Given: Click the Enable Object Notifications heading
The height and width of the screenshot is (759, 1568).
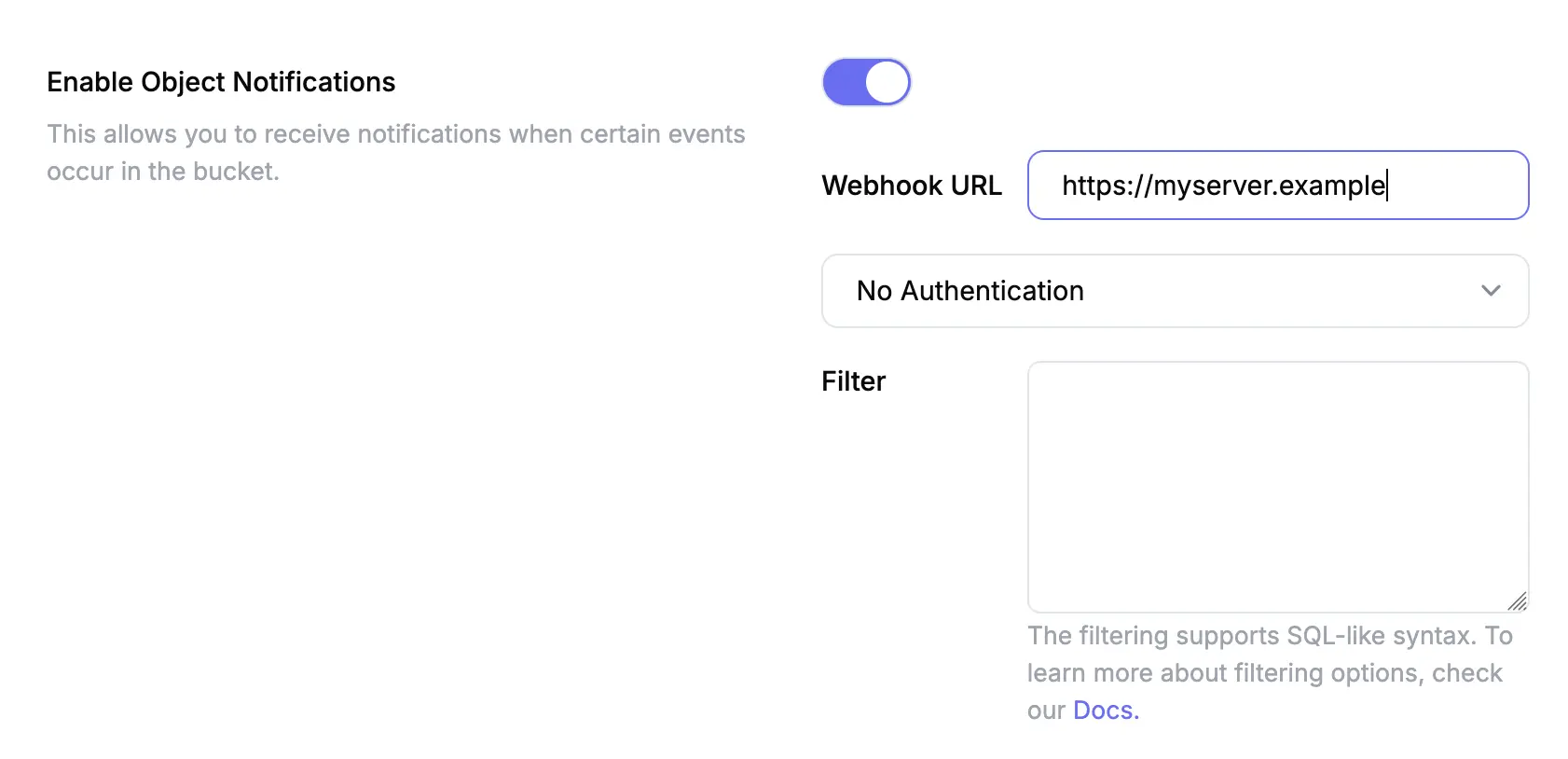Looking at the screenshot, I should pyautogui.click(x=221, y=82).
